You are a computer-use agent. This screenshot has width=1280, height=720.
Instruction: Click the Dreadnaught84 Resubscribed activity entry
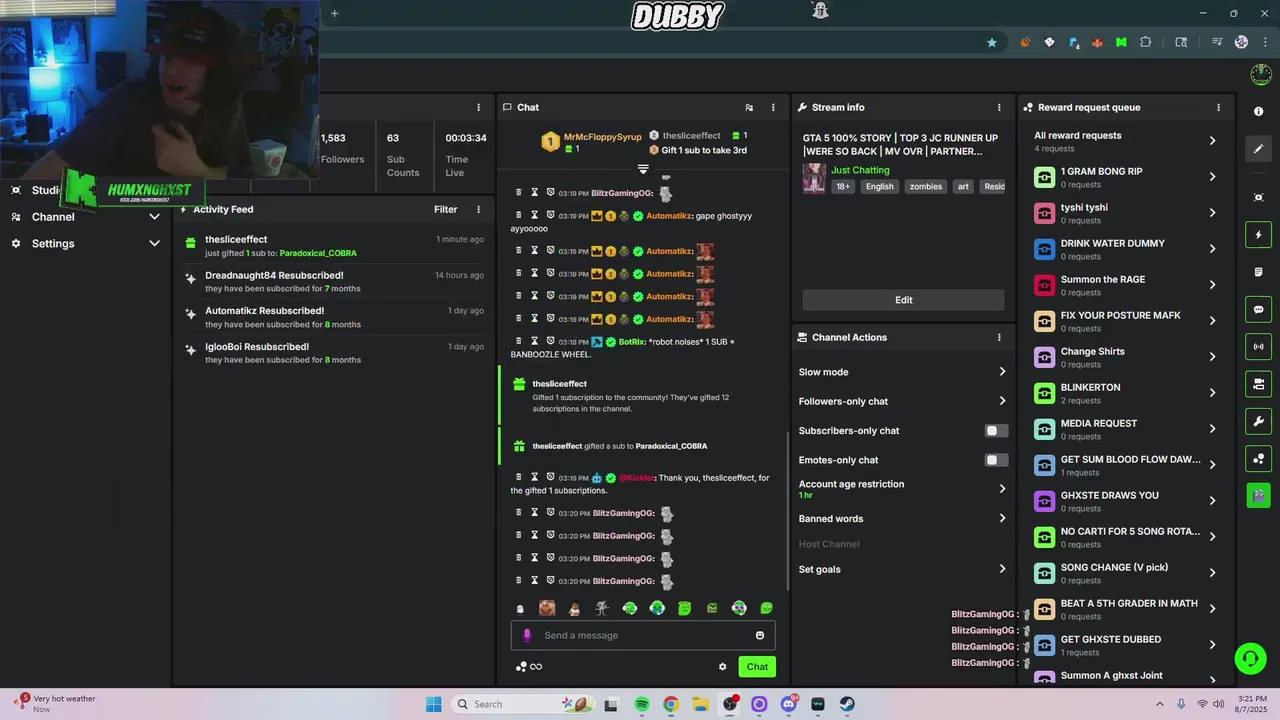334,282
